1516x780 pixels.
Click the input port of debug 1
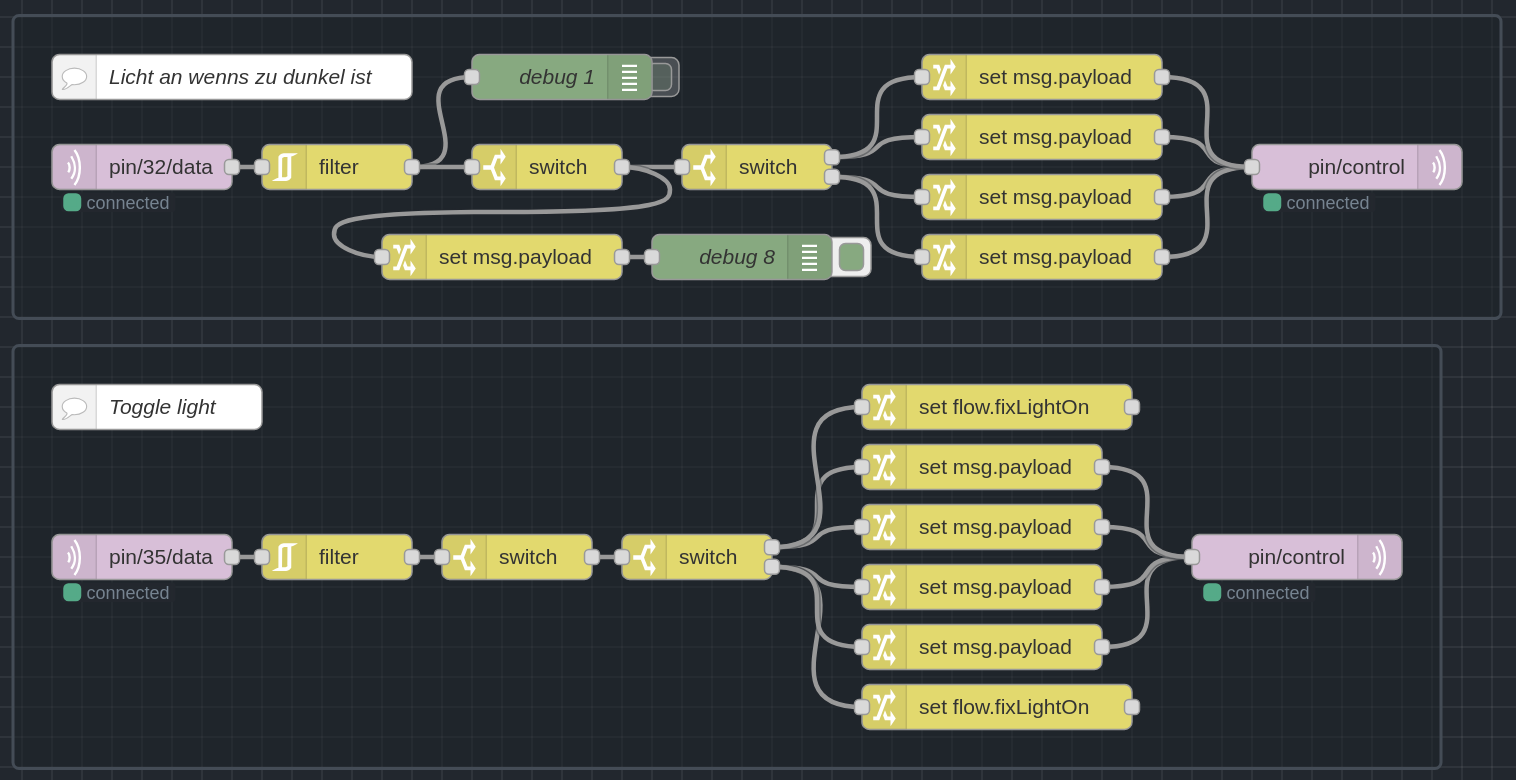coord(472,77)
